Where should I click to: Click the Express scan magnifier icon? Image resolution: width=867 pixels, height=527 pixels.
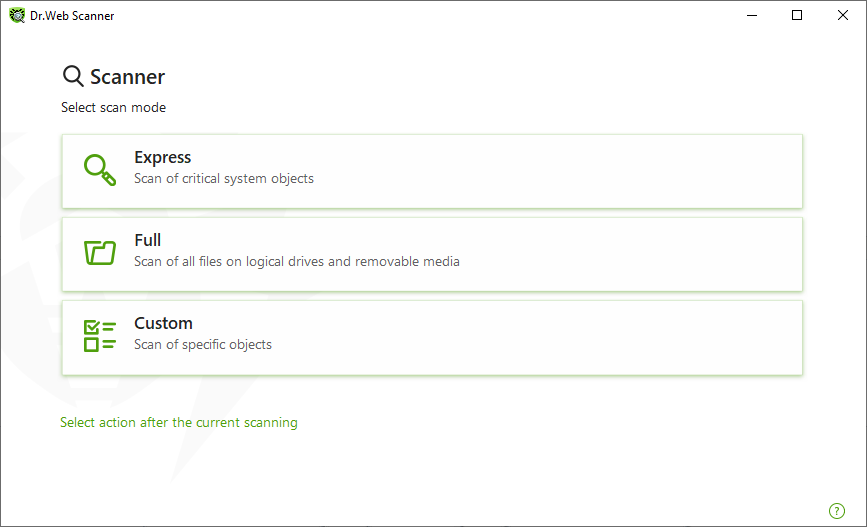(x=99, y=169)
